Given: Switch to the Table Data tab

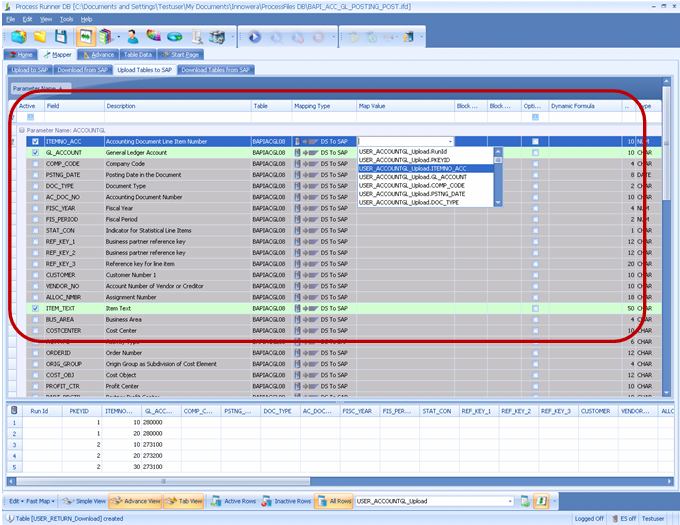Looking at the screenshot, I should click(138, 55).
